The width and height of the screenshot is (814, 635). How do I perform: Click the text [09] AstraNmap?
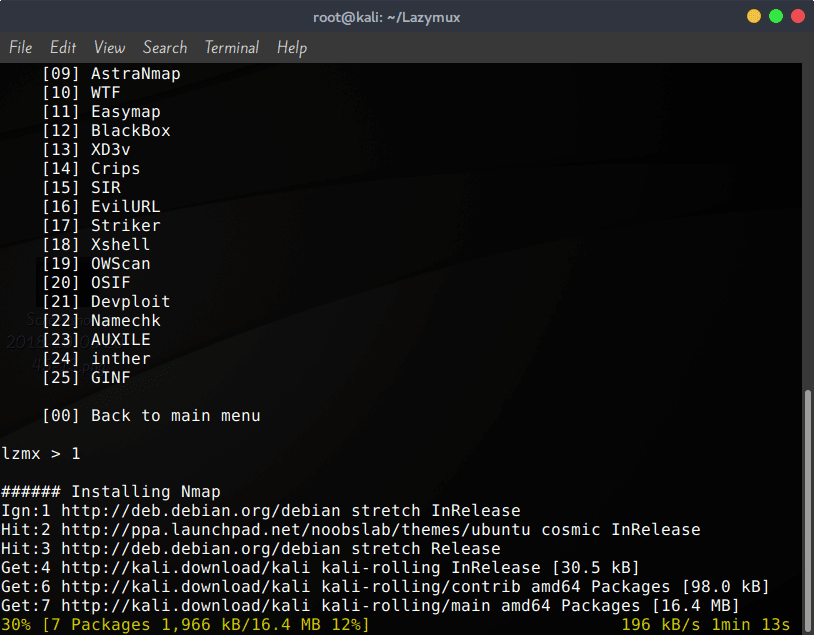[x=112, y=74]
